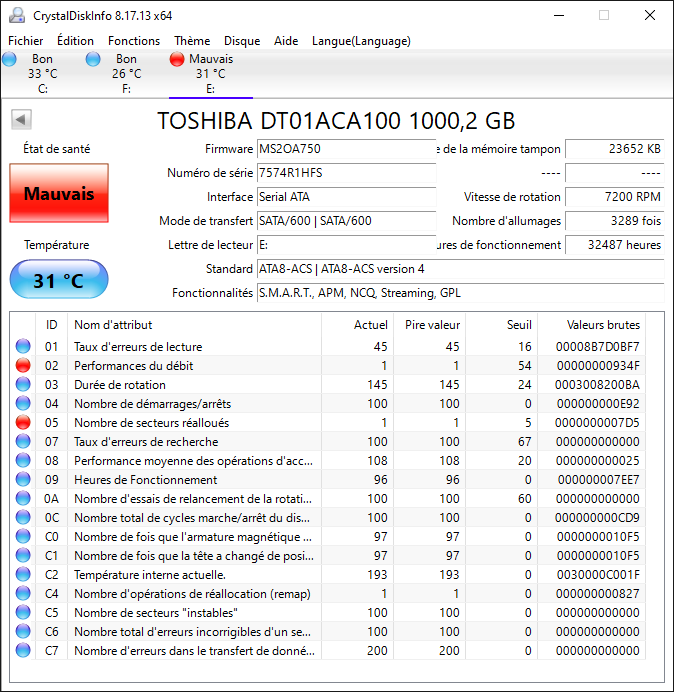The image size is (674, 692).
Task: Select row Nombre de secteurs "instables"
Action: point(328,612)
